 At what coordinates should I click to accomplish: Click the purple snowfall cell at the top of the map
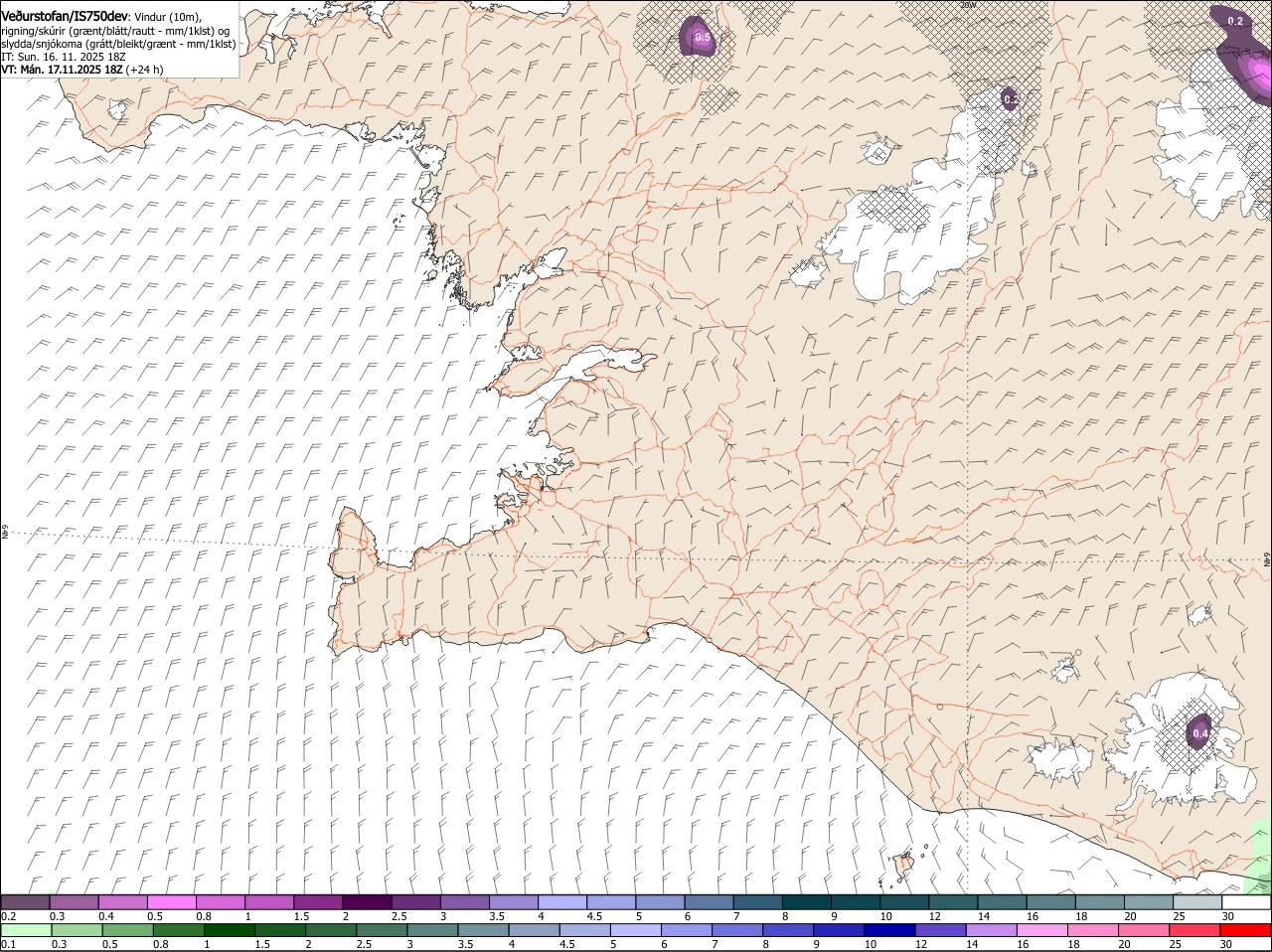pyautogui.click(x=700, y=38)
